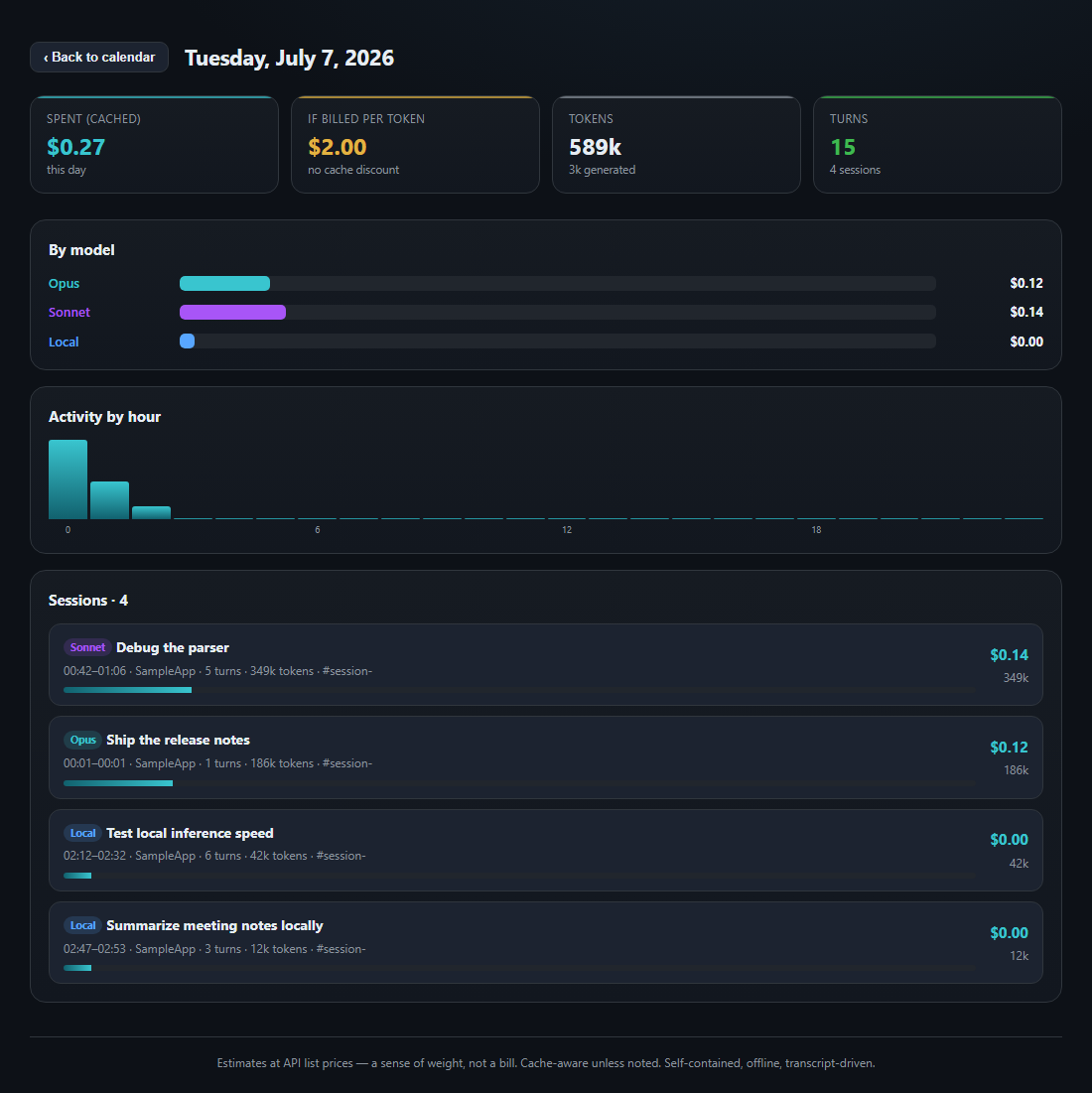Screen dimensions: 1092x1093
Task: Click the Ship the release notes progress bar
Action: click(519, 783)
